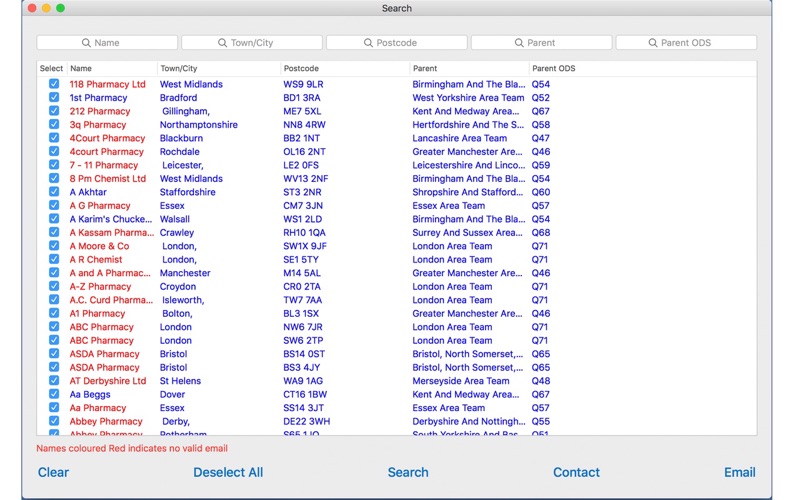Click the Merseyside Area Team cell
Image resolution: width=800 pixels, height=500 pixels.
(x=461, y=381)
